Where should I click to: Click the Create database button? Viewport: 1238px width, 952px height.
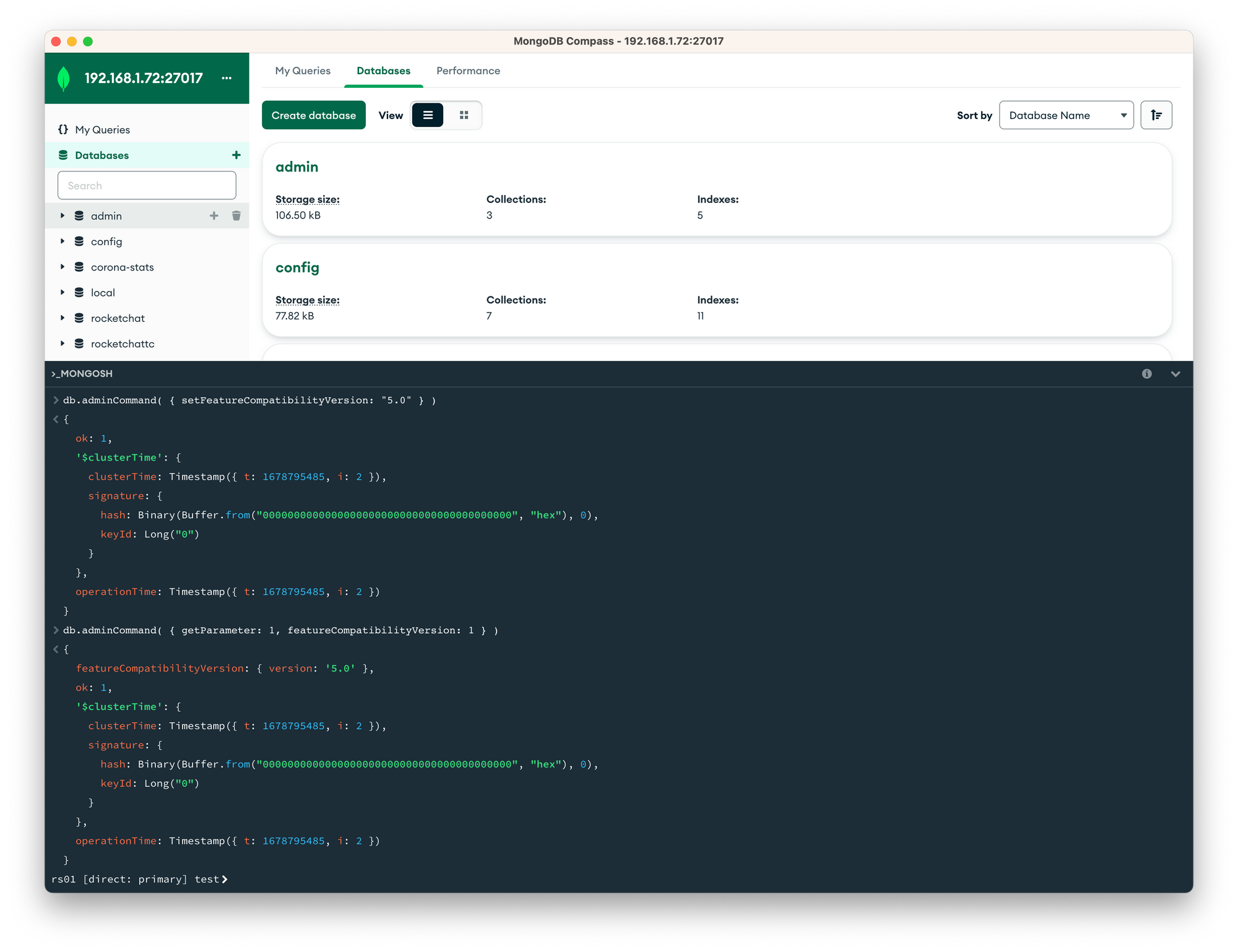[x=314, y=115]
